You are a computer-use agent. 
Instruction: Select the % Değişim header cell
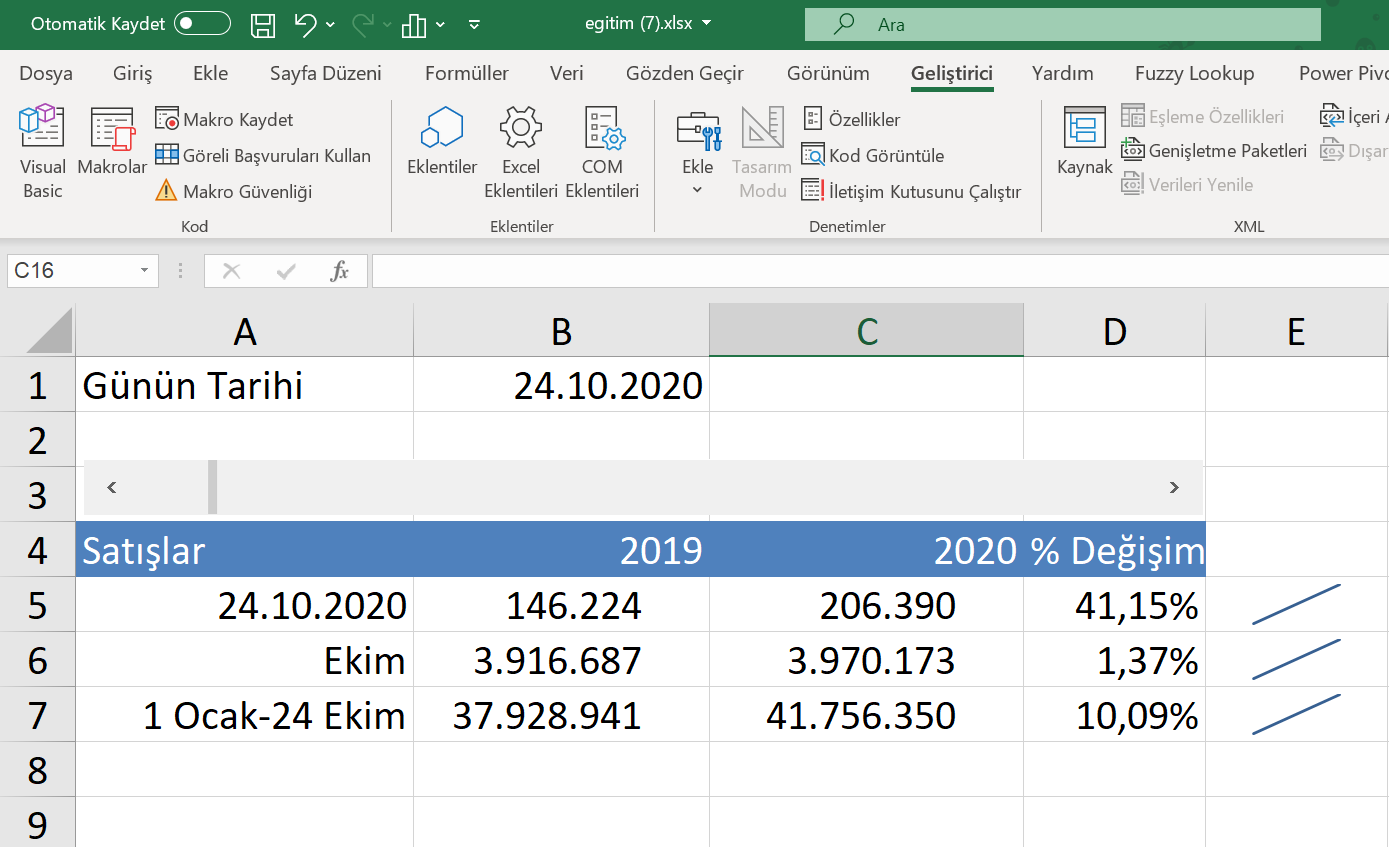(x=1115, y=550)
